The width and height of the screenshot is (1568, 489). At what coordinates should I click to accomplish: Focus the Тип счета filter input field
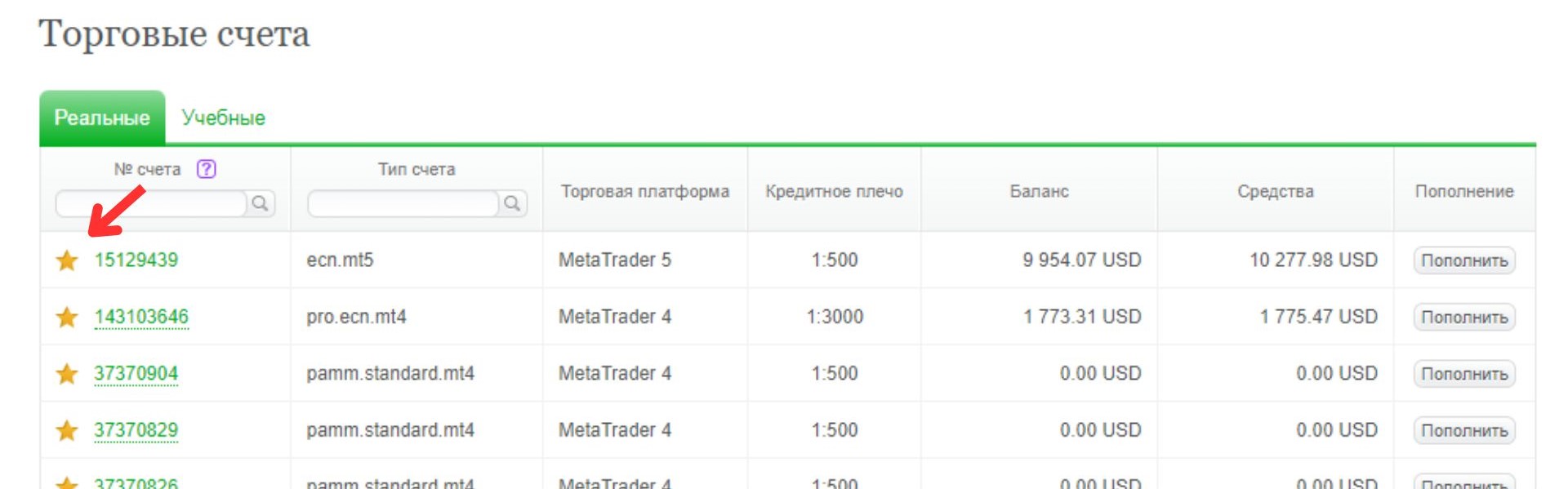(x=403, y=203)
